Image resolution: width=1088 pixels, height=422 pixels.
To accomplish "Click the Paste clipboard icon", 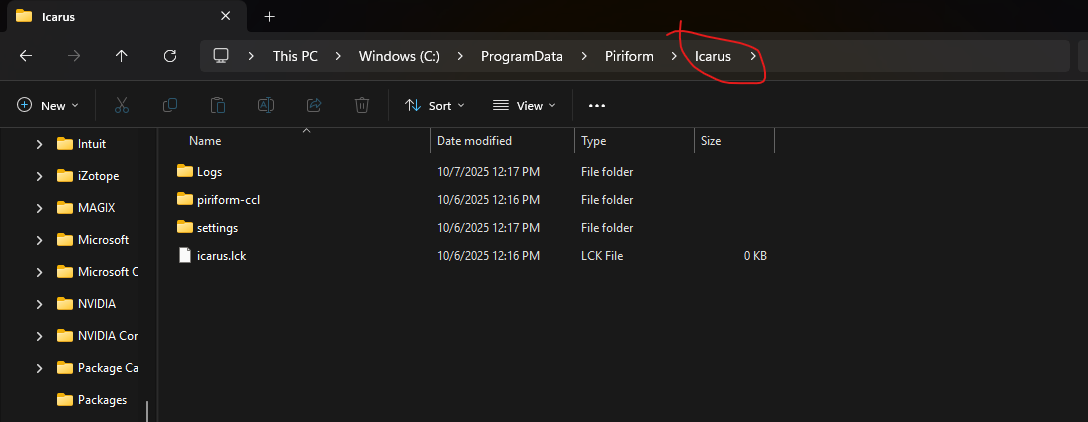I will 218,105.
